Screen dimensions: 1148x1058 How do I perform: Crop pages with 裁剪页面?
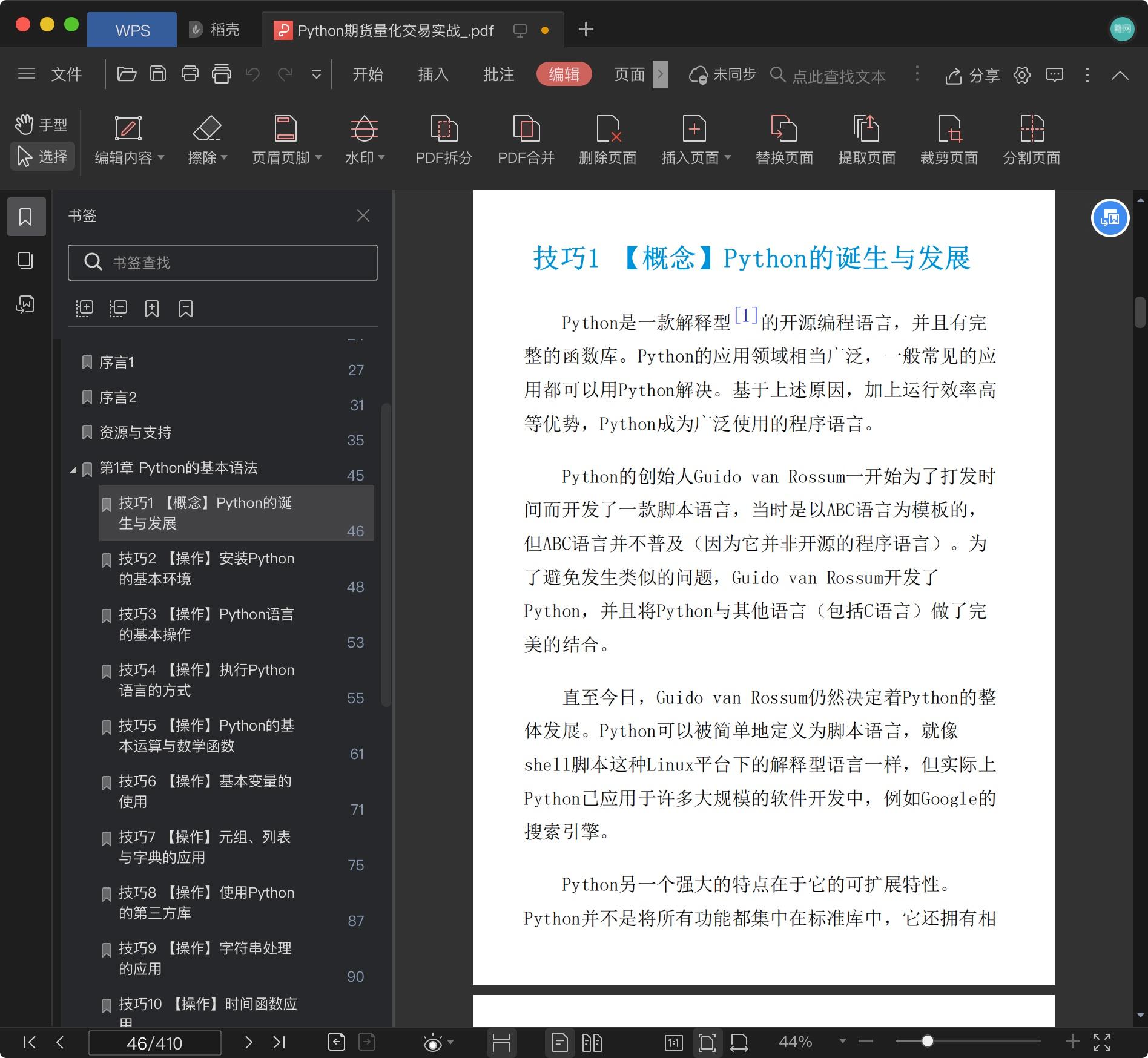[949, 140]
